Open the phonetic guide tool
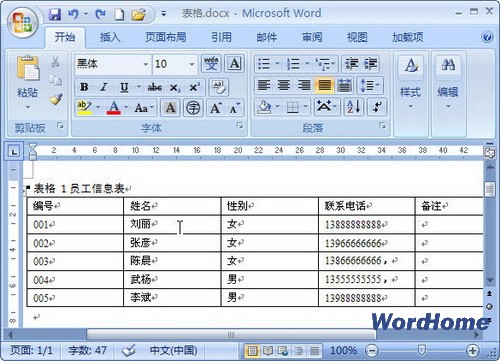The height and width of the screenshot is (361, 500). click(x=211, y=63)
